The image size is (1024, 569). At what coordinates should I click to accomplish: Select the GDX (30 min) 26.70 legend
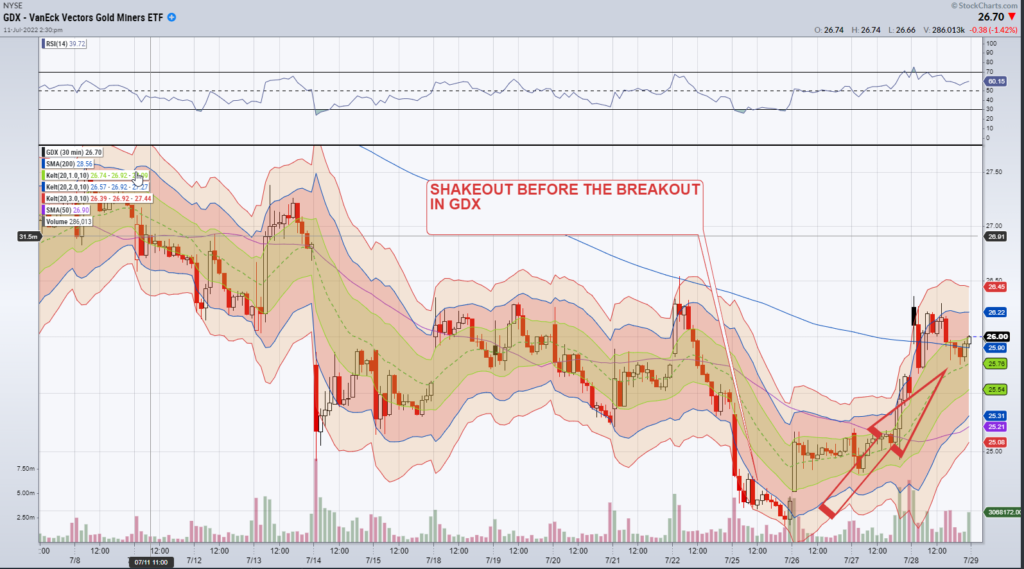72,152
